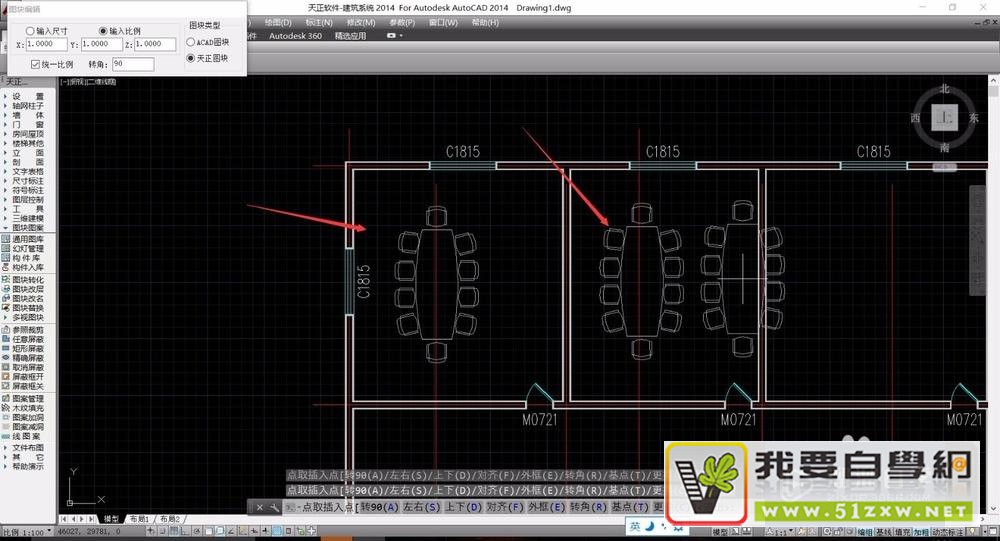1000x541 pixels.
Task: Click the 转角 rotation angle field
Action: (133, 64)
